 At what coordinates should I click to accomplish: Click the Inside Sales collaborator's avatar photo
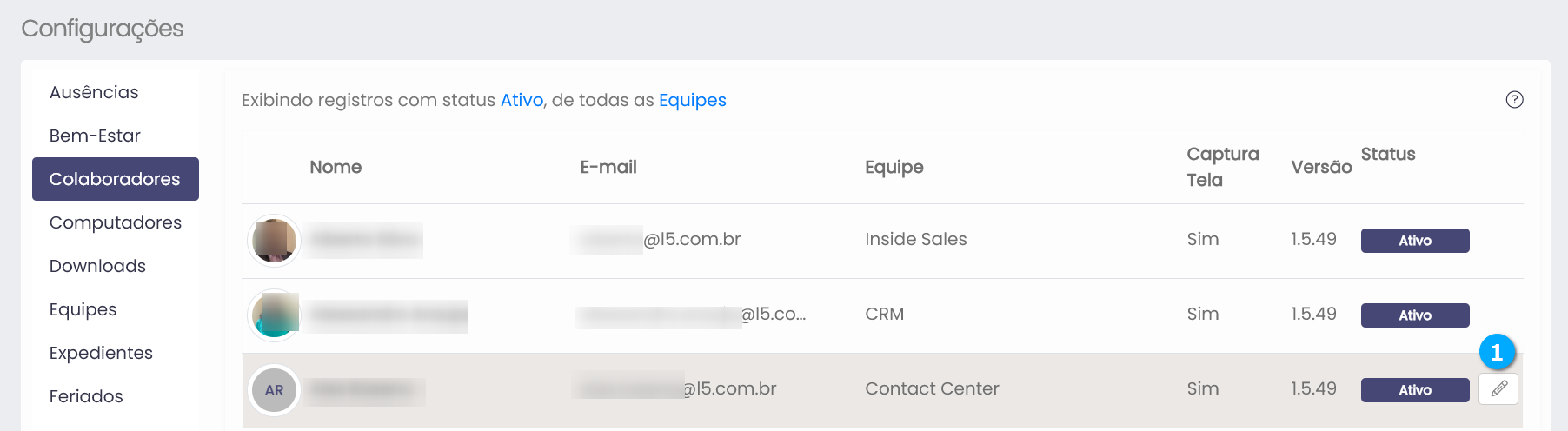[275, 241]
